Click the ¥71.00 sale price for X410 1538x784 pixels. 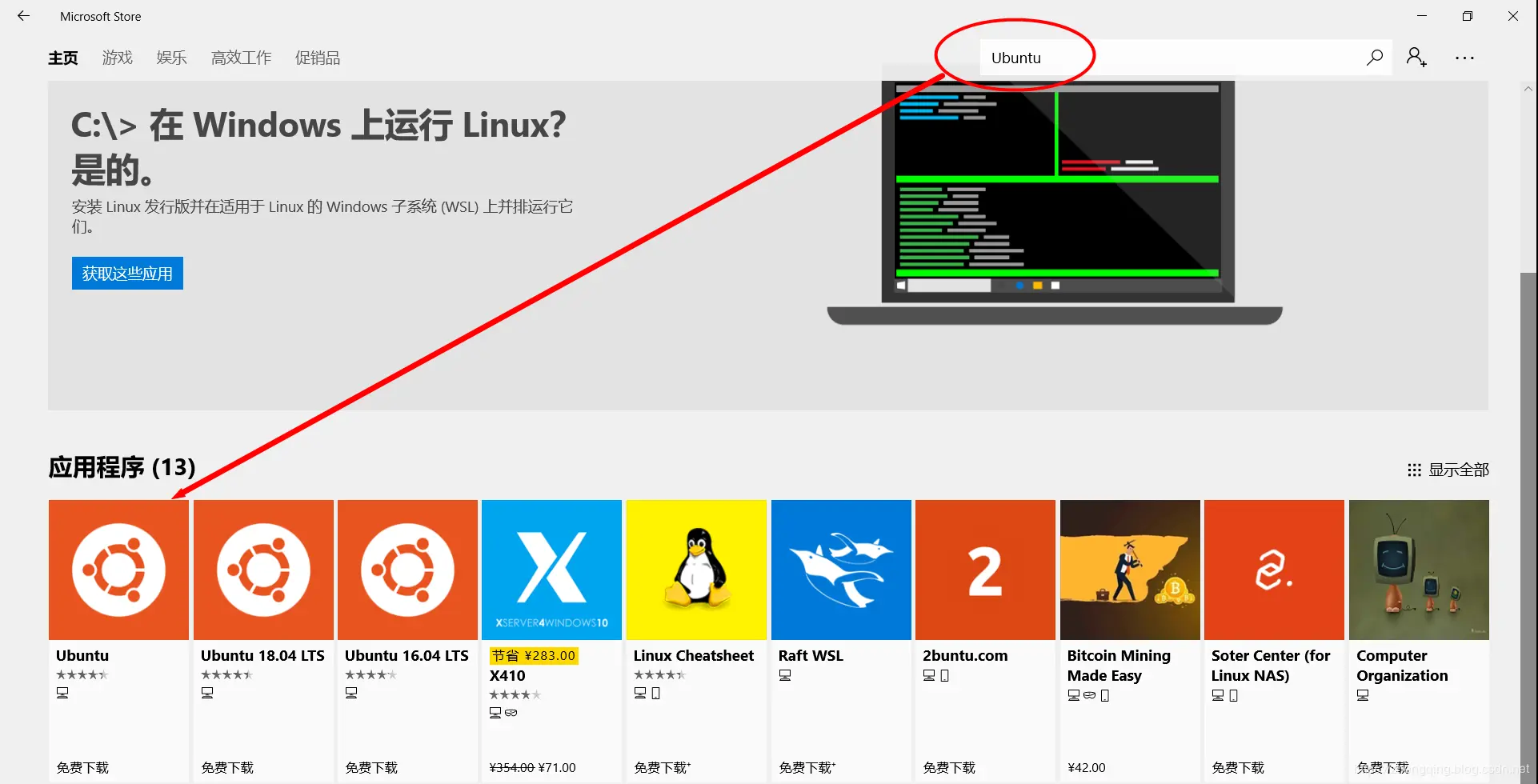point(557,767)
